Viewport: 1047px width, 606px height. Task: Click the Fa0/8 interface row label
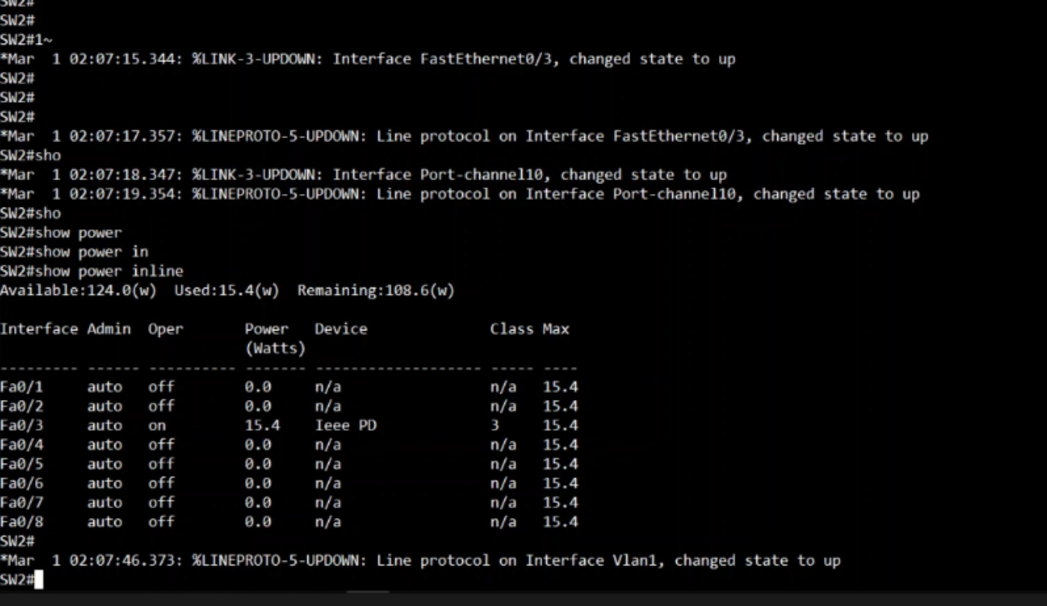pyautogui.click(x=21, y=521)
